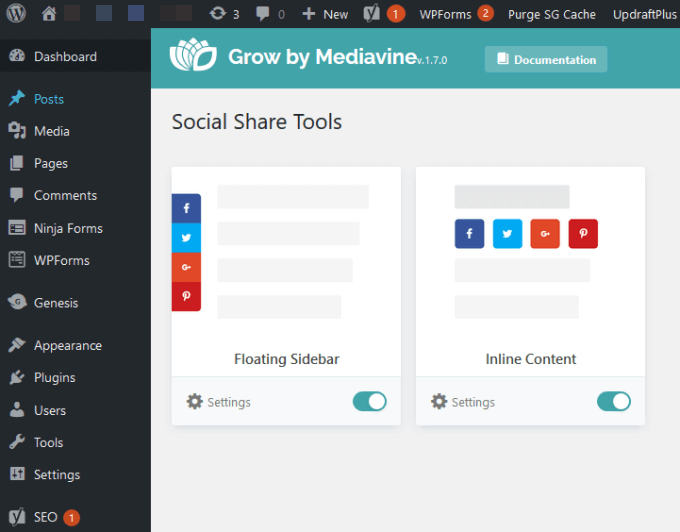Click the Pages icon in the sidebar
The image size is (680, 532).
[x=16, y=163]
